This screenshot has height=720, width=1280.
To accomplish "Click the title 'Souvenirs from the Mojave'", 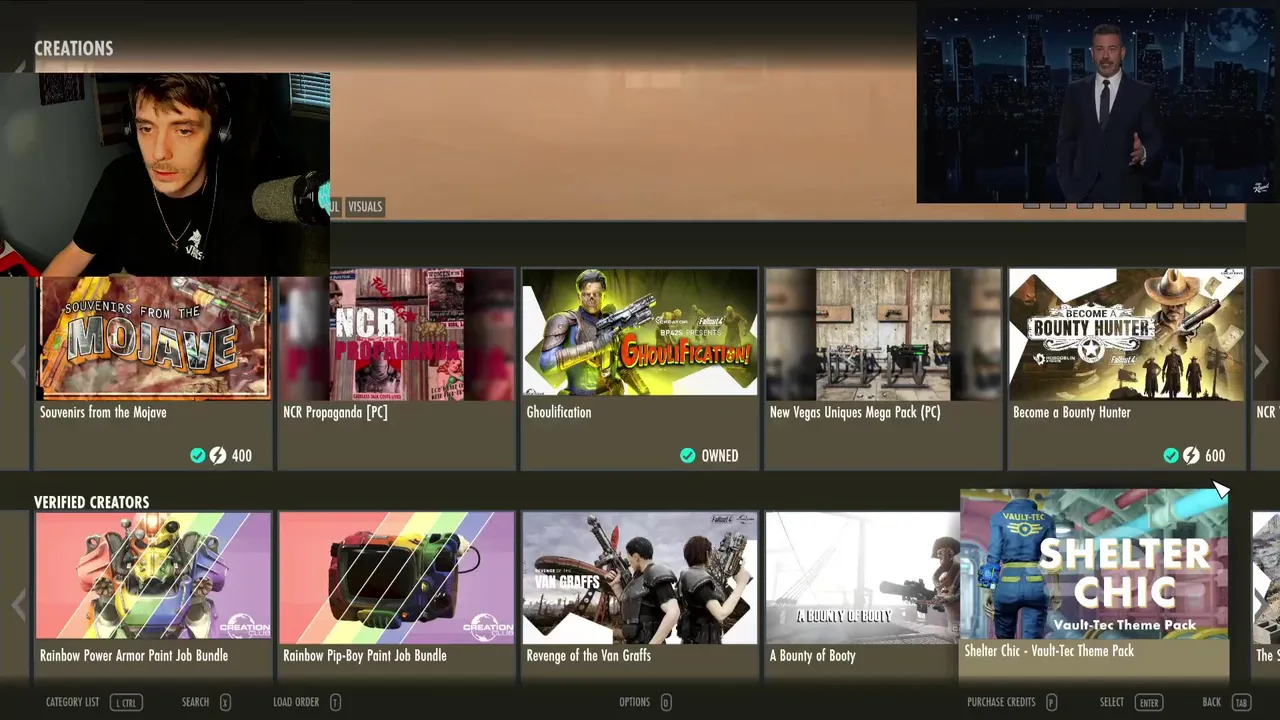I will [103, 412].
